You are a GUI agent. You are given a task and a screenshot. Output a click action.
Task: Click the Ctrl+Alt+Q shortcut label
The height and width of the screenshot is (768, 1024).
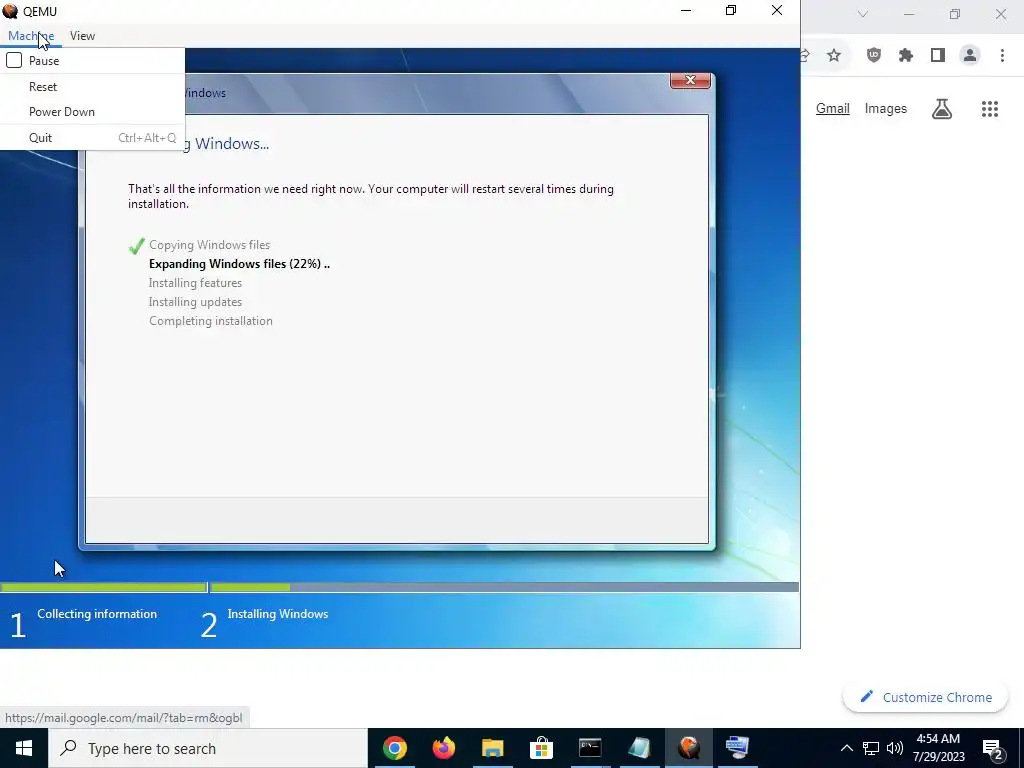coord(147,138)
